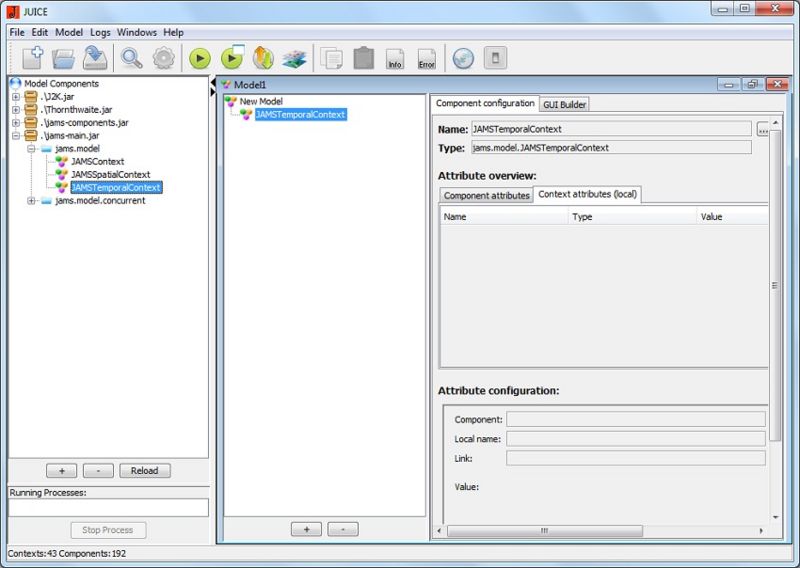This screenshot has width=800, height=568.
Task: Click the magnifying glass search icon
Action: pos(132,58)
